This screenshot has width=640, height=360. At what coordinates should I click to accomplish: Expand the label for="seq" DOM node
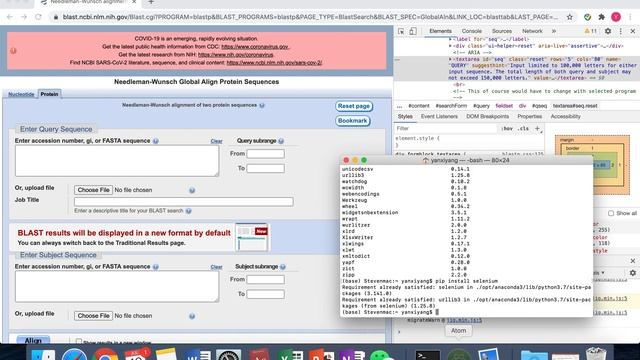(x=451, y=39)
